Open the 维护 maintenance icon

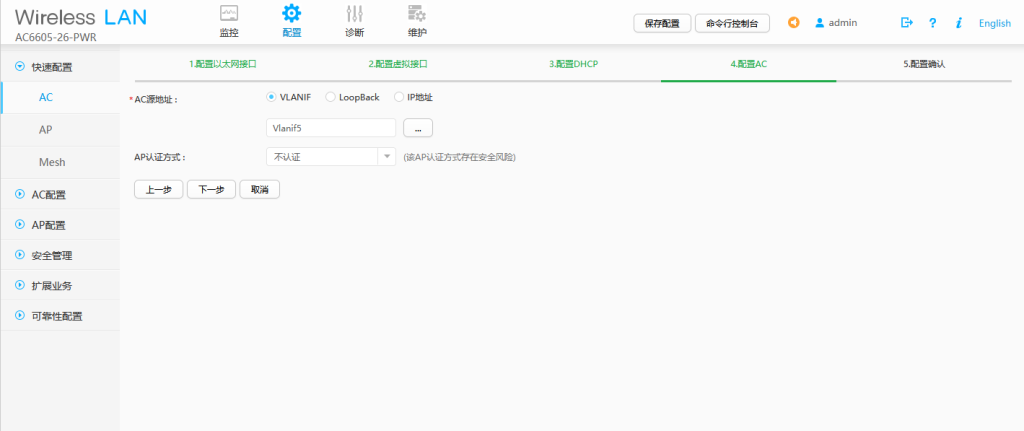click(417, 14)
